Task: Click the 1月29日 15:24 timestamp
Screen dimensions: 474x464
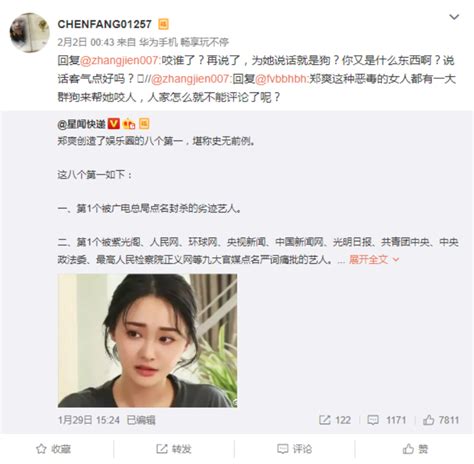Action: (89, 420)
